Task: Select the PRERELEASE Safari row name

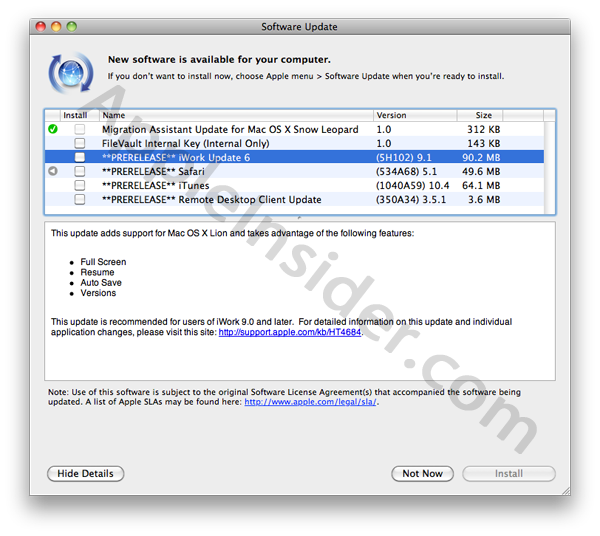Action: point(153,171)
